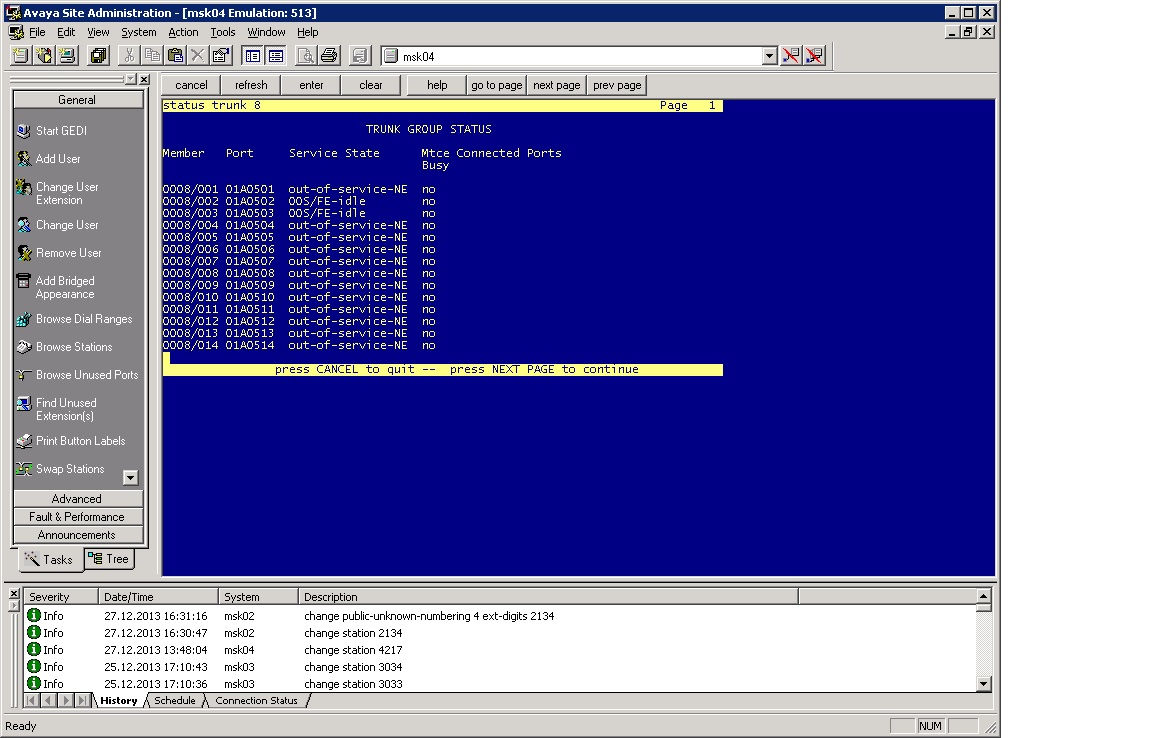The height and width of the screenshot is (738, 1152).
Task: Click the save all toolbar icon
Action: (98, 56)
